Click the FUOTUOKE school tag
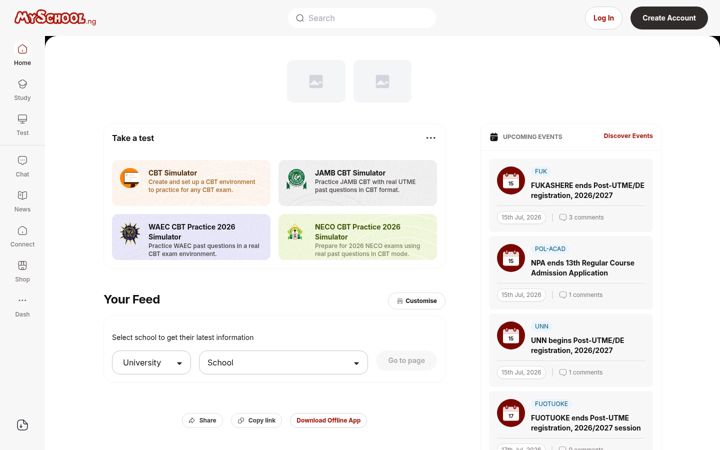720x450 pixels. [x=551, y=404]
